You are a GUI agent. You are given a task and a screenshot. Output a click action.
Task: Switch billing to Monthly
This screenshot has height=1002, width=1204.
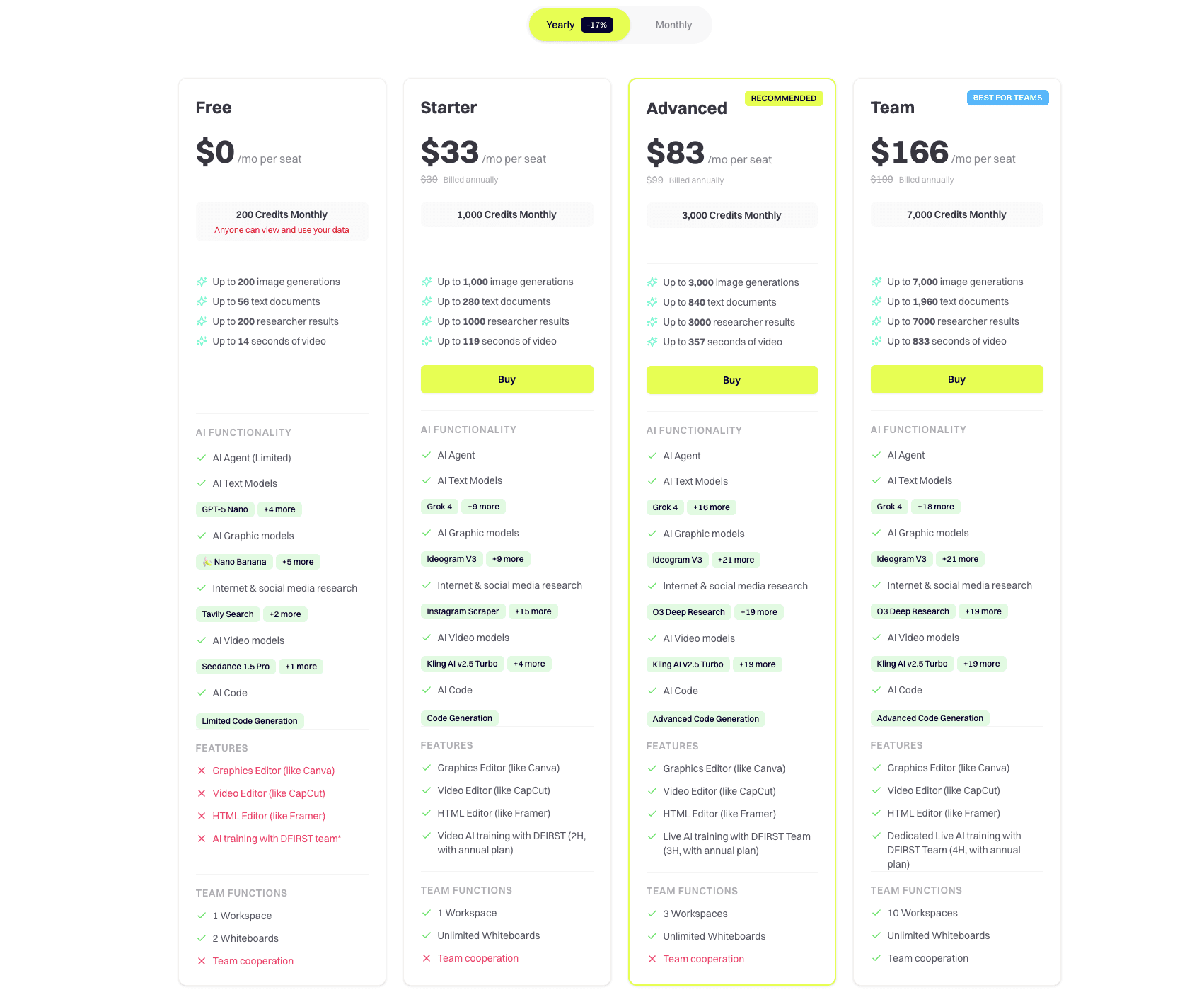(x=673, y=25)
